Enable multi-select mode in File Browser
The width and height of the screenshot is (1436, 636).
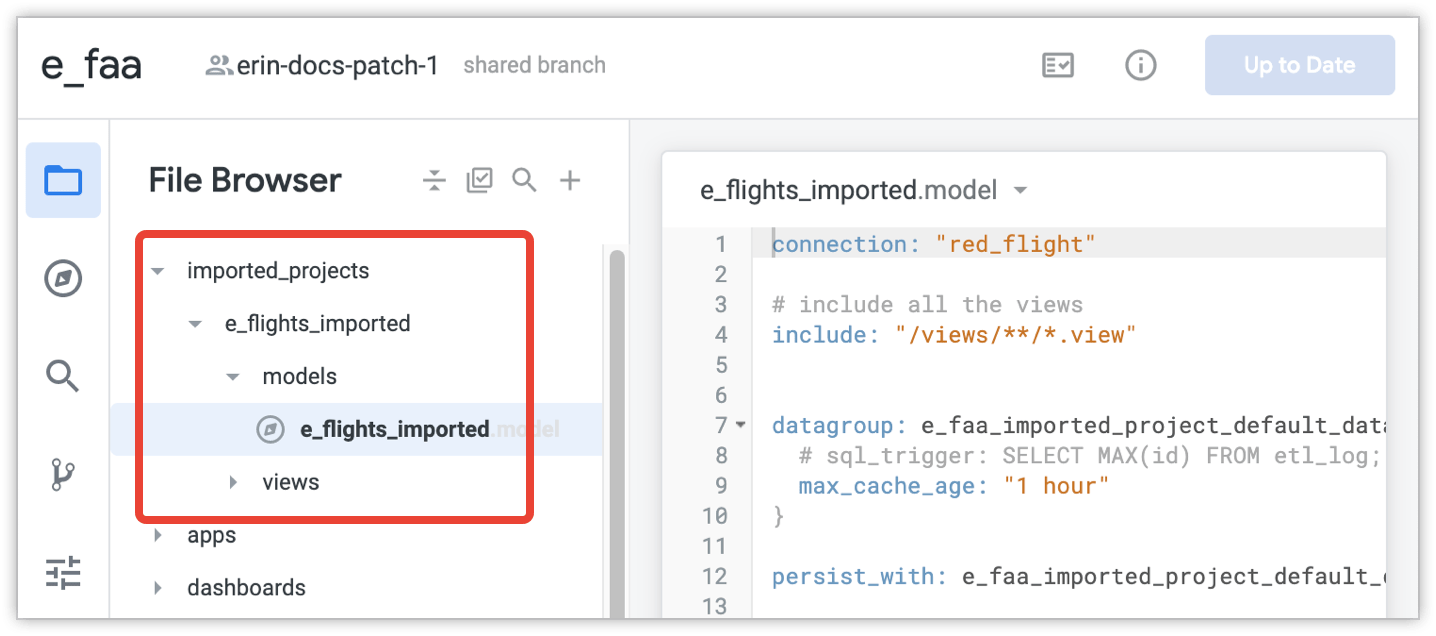[479, 180]
